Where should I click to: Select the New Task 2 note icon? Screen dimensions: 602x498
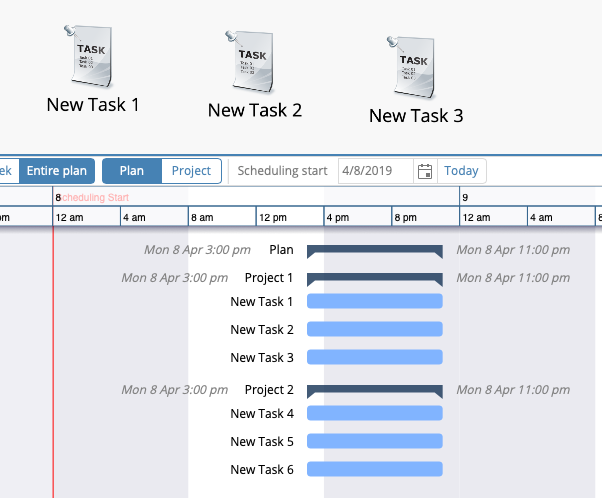coord(250,61)
